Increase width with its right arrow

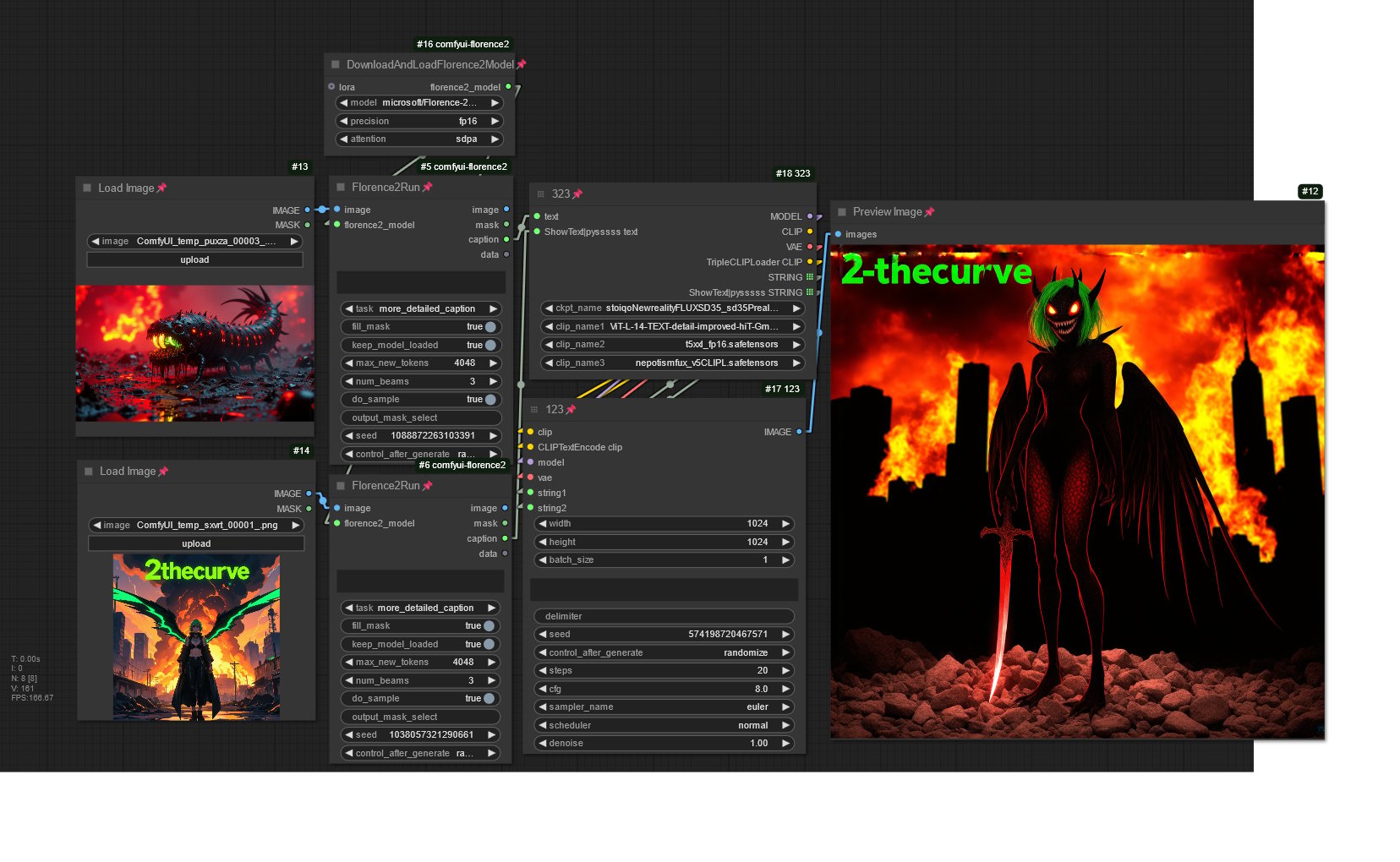click(x=785, y=523)
